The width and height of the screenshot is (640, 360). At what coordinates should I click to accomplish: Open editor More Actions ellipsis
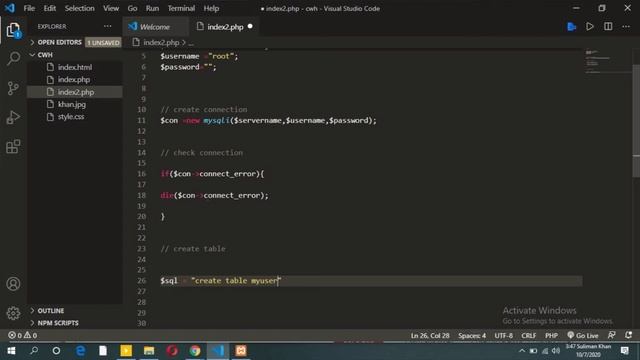(x=626, y=27)
